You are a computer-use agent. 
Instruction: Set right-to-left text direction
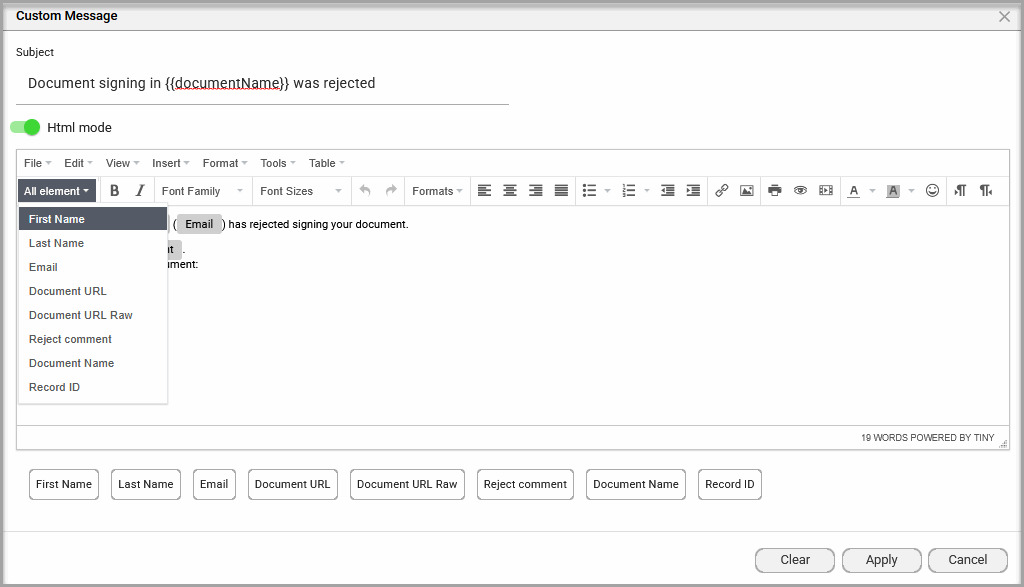[x=986, y=191]
